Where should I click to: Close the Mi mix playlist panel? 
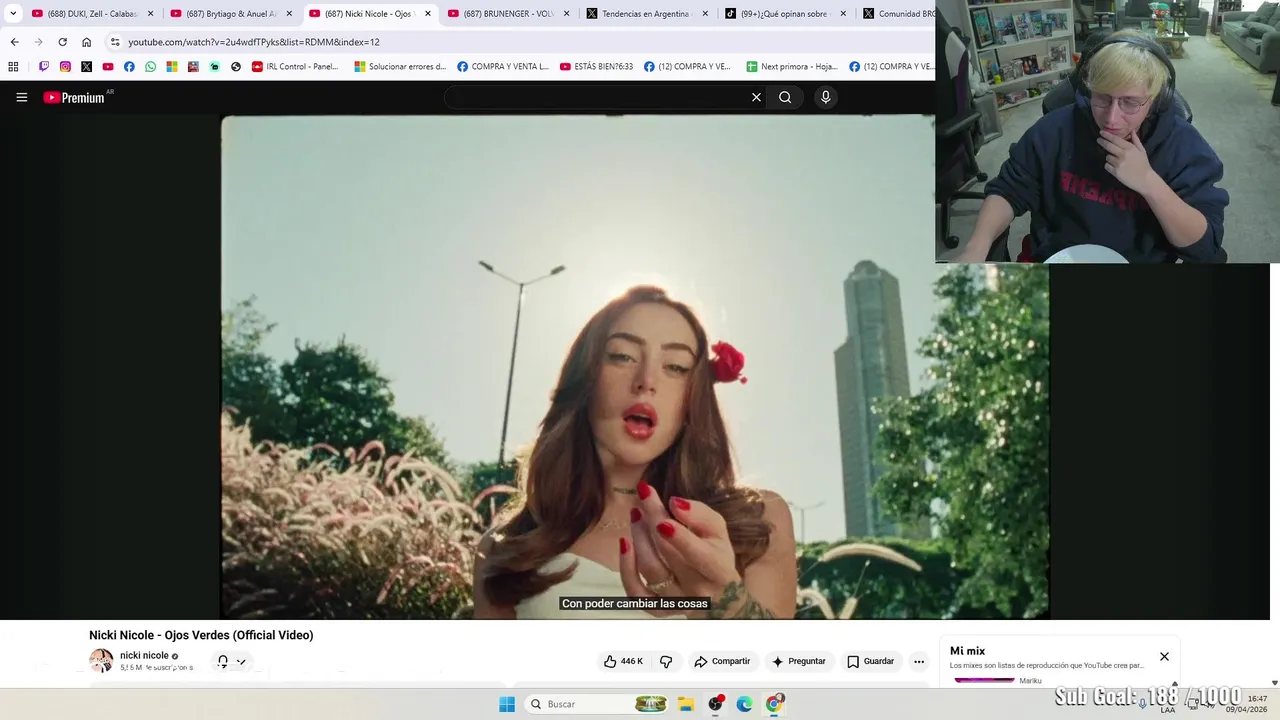click(x=1164, y=657)
